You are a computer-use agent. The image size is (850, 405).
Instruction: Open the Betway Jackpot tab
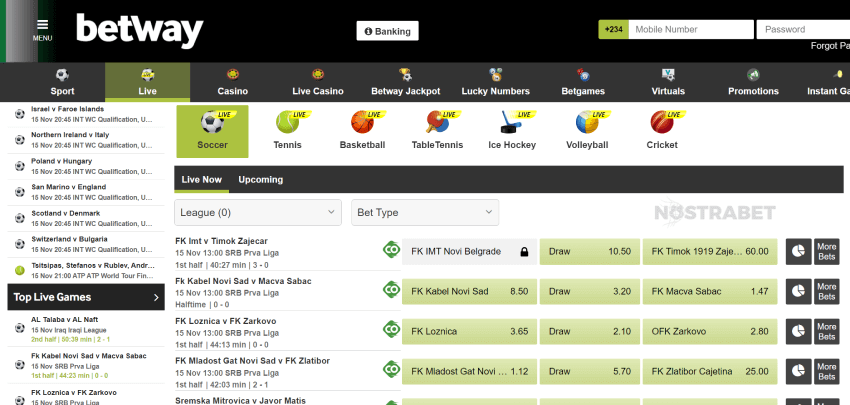pos(405,82)
